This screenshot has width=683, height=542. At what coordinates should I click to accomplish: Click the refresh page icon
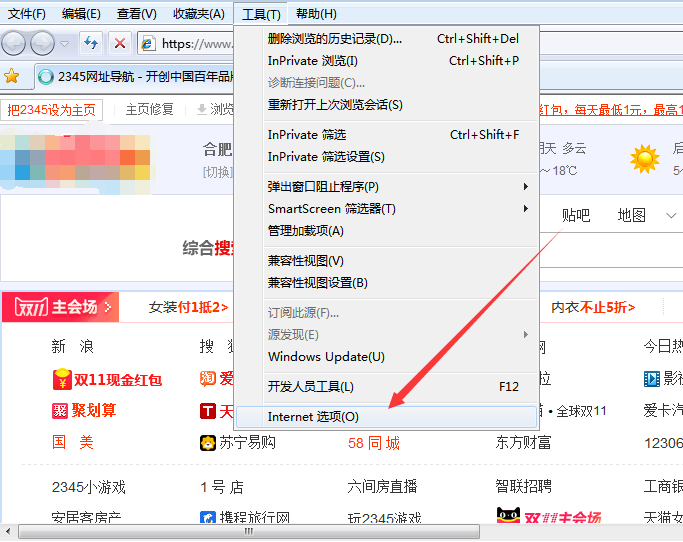coord(91,43)
